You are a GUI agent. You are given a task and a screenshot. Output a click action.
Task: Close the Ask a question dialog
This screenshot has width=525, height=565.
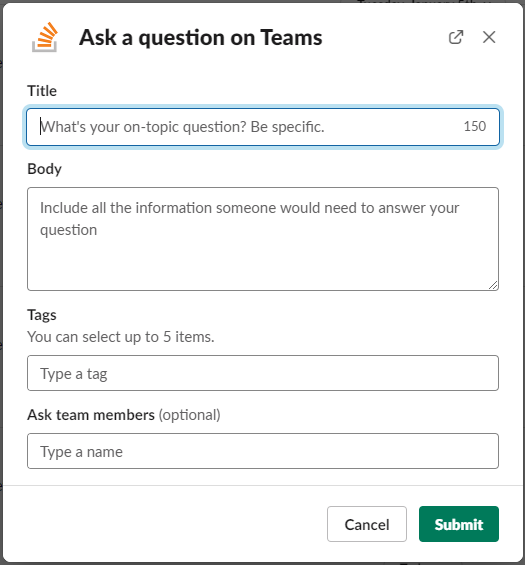(489, 37)
